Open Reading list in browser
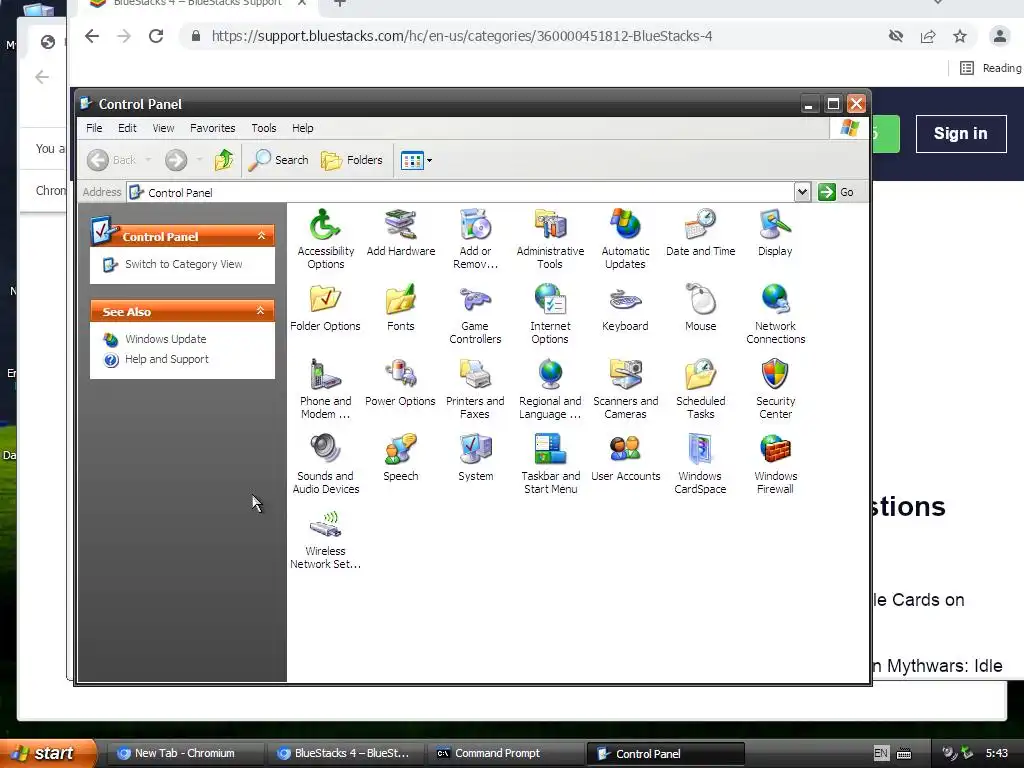The image size is (1024, 768). (x=991, y=68)
